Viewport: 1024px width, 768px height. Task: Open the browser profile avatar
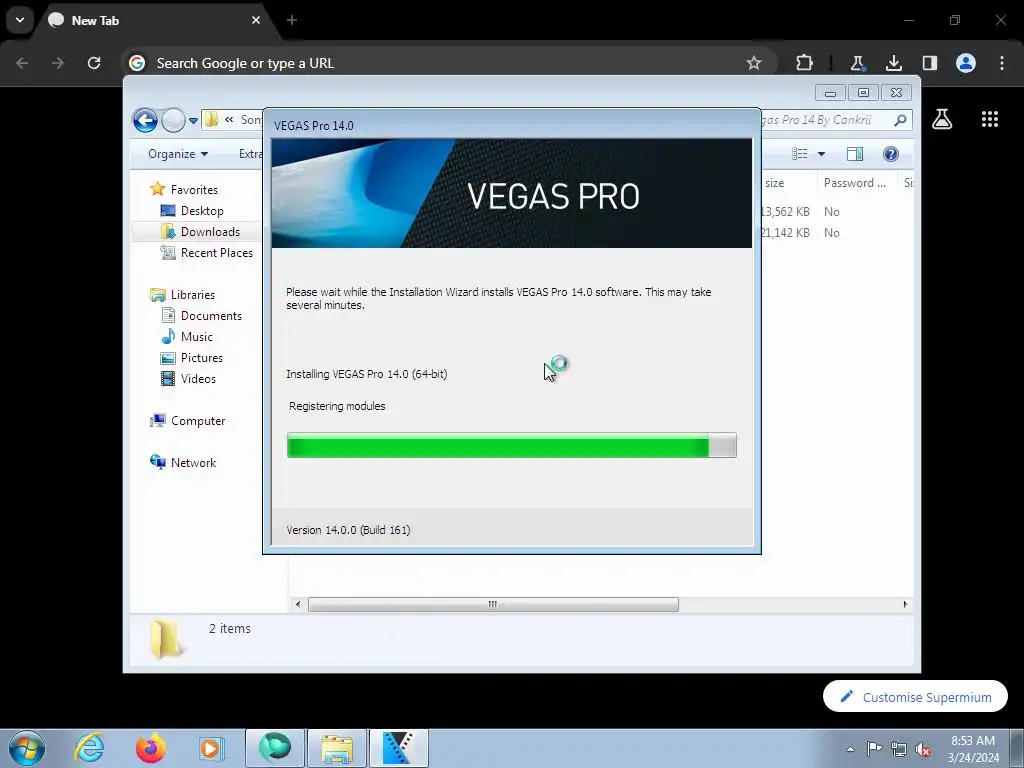coord(966,63)
